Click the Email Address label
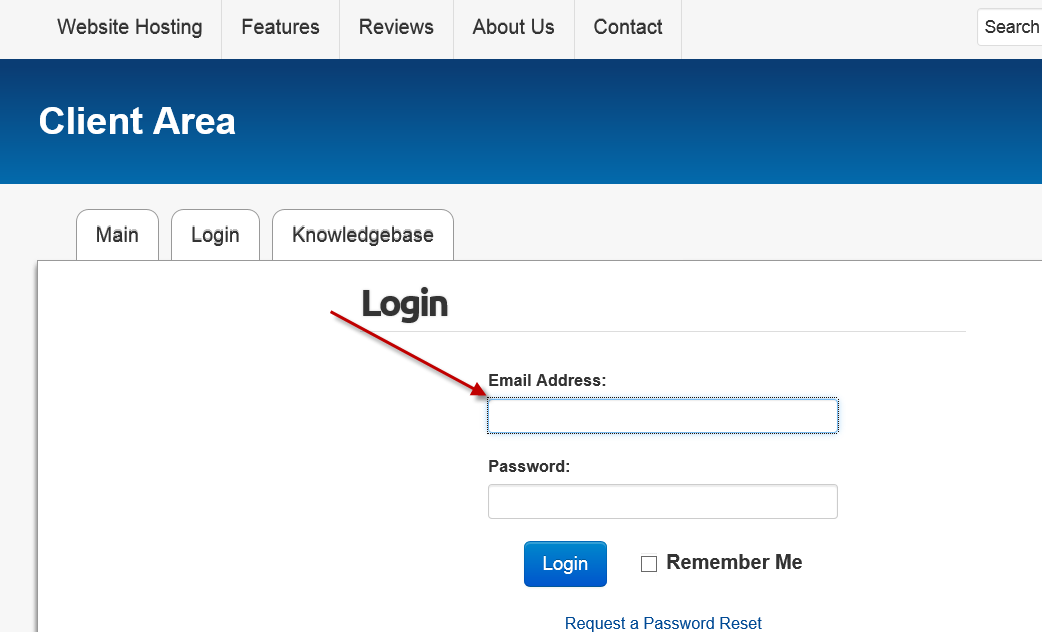 (547, 380)
